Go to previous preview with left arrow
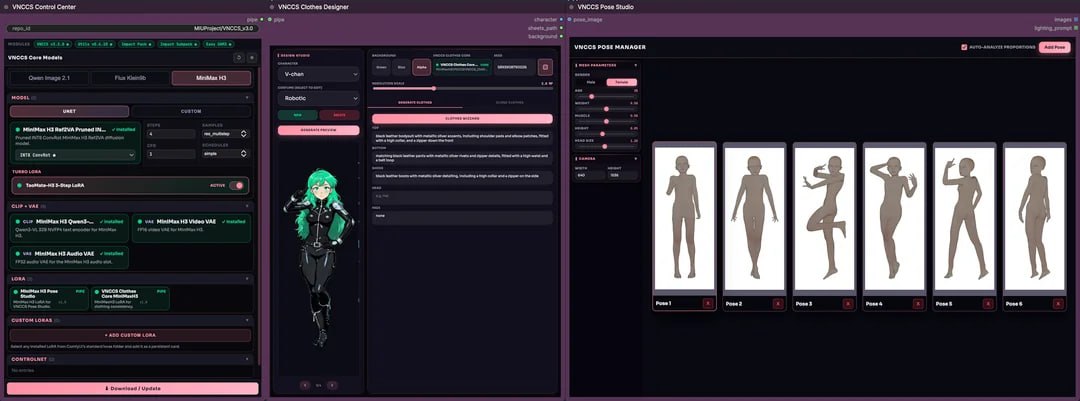Viewport: 1080px width, 401px height. (x=305, y=385)
